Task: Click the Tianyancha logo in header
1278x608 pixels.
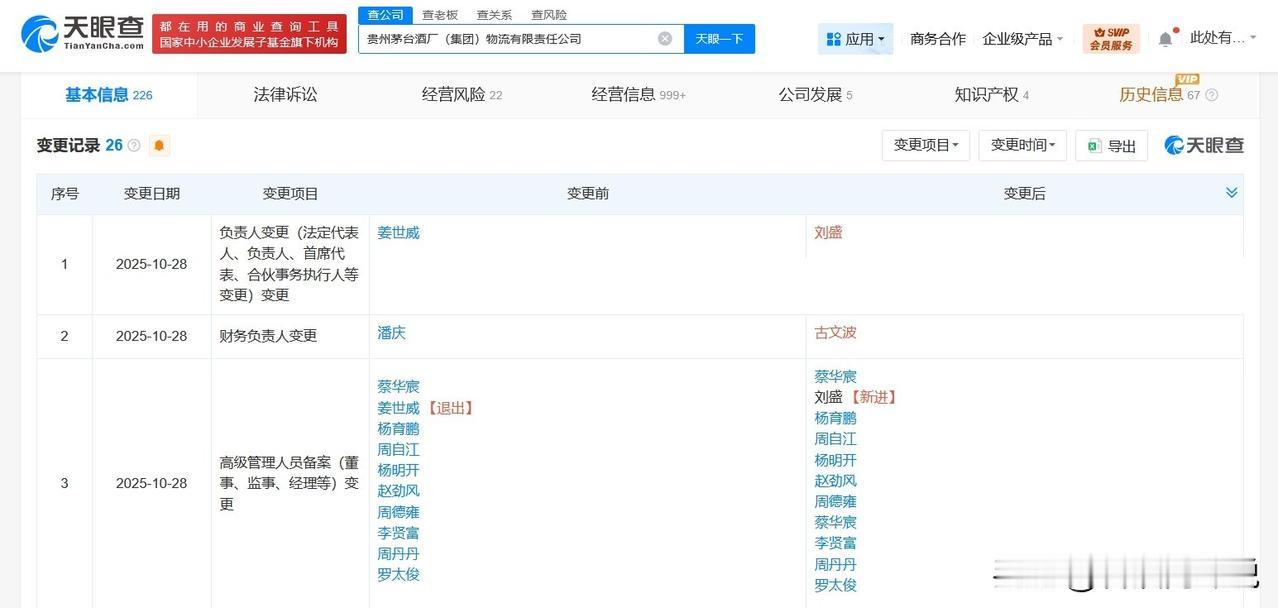Action: pyautogui.click(x=82, y=34)
